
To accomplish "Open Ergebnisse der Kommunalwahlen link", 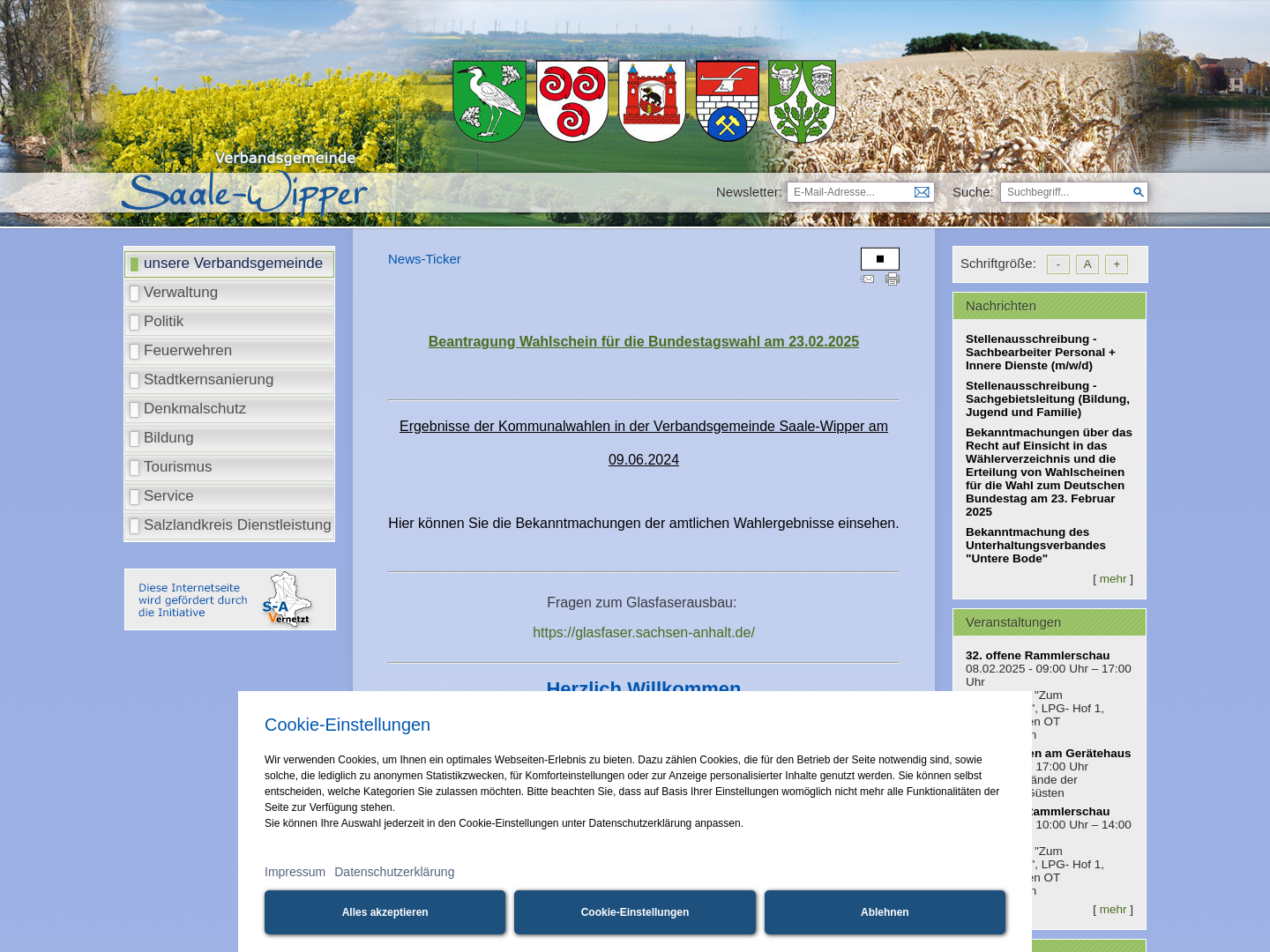I will pos(644,443).
